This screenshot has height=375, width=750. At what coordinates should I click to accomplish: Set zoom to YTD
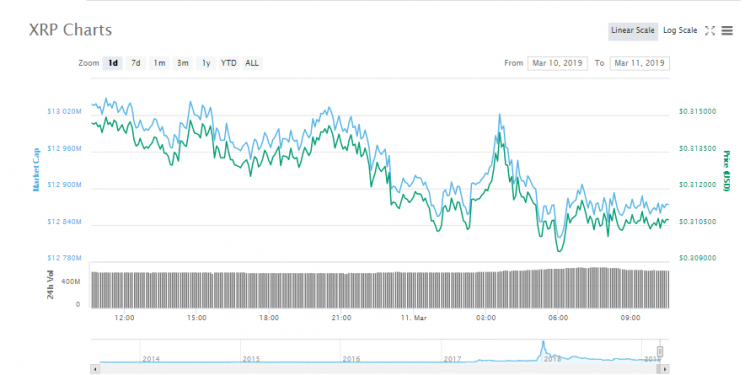pyautogui.click(x=229, y=63)
